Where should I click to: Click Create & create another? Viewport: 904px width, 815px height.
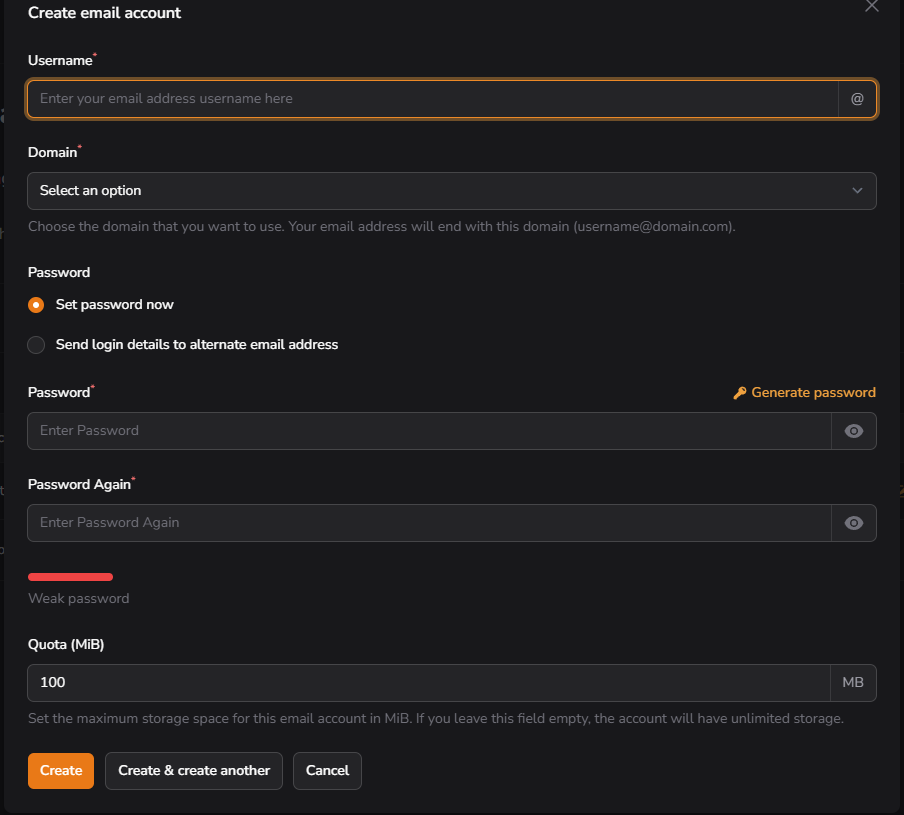(193, 770)
